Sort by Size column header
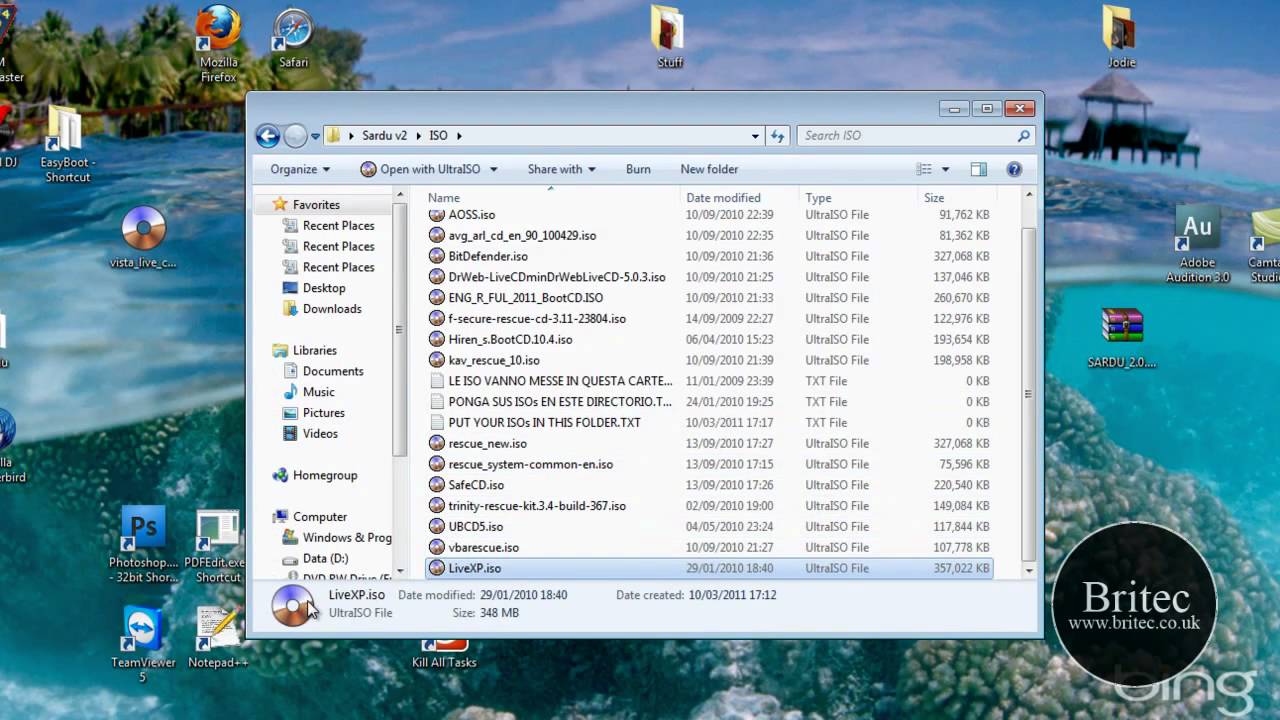Image resolution: width=1280 pixels, height=720 pixels. pyautogui.click(x=956, y=198)
